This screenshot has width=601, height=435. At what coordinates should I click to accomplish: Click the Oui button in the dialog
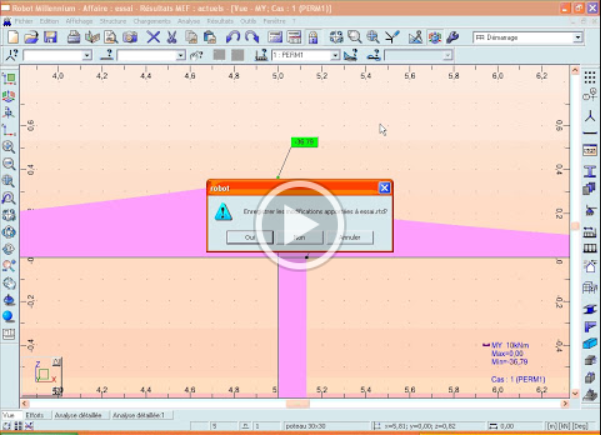pos(249,238)
